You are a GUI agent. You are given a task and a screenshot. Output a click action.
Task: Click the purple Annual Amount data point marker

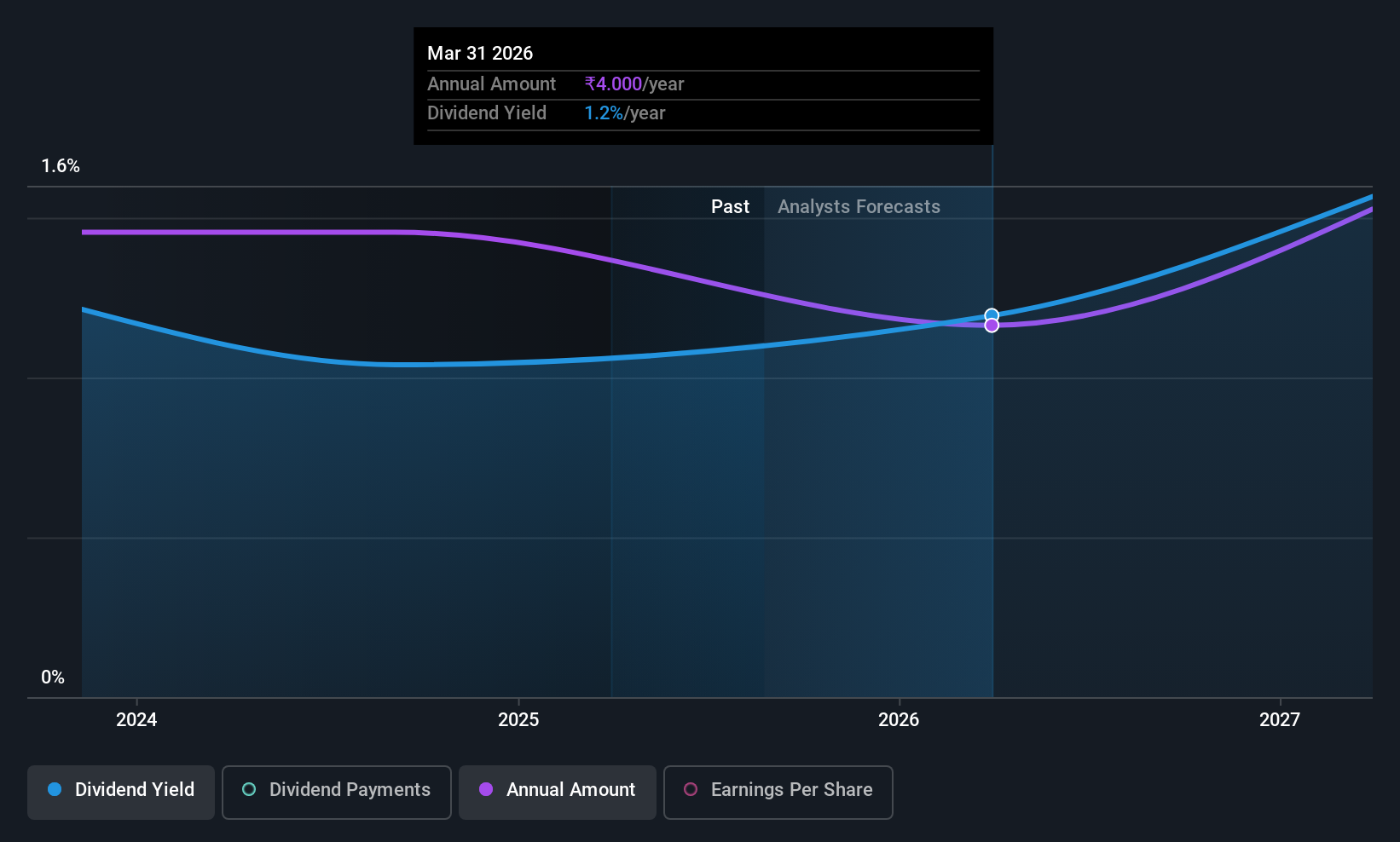point(992,326)
